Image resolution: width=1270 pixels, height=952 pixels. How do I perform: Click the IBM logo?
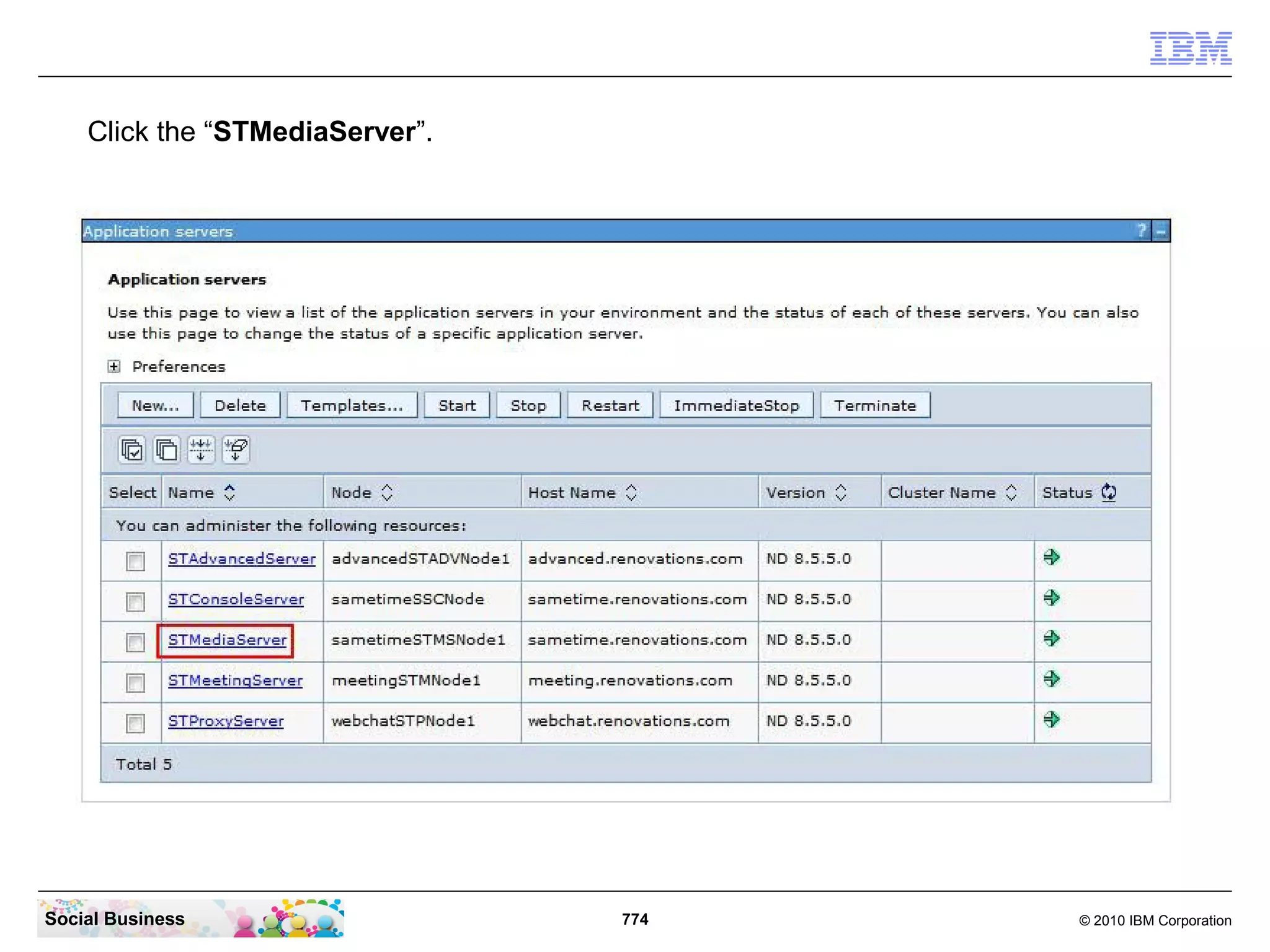pyautogui.click(x=1191, y=48)
